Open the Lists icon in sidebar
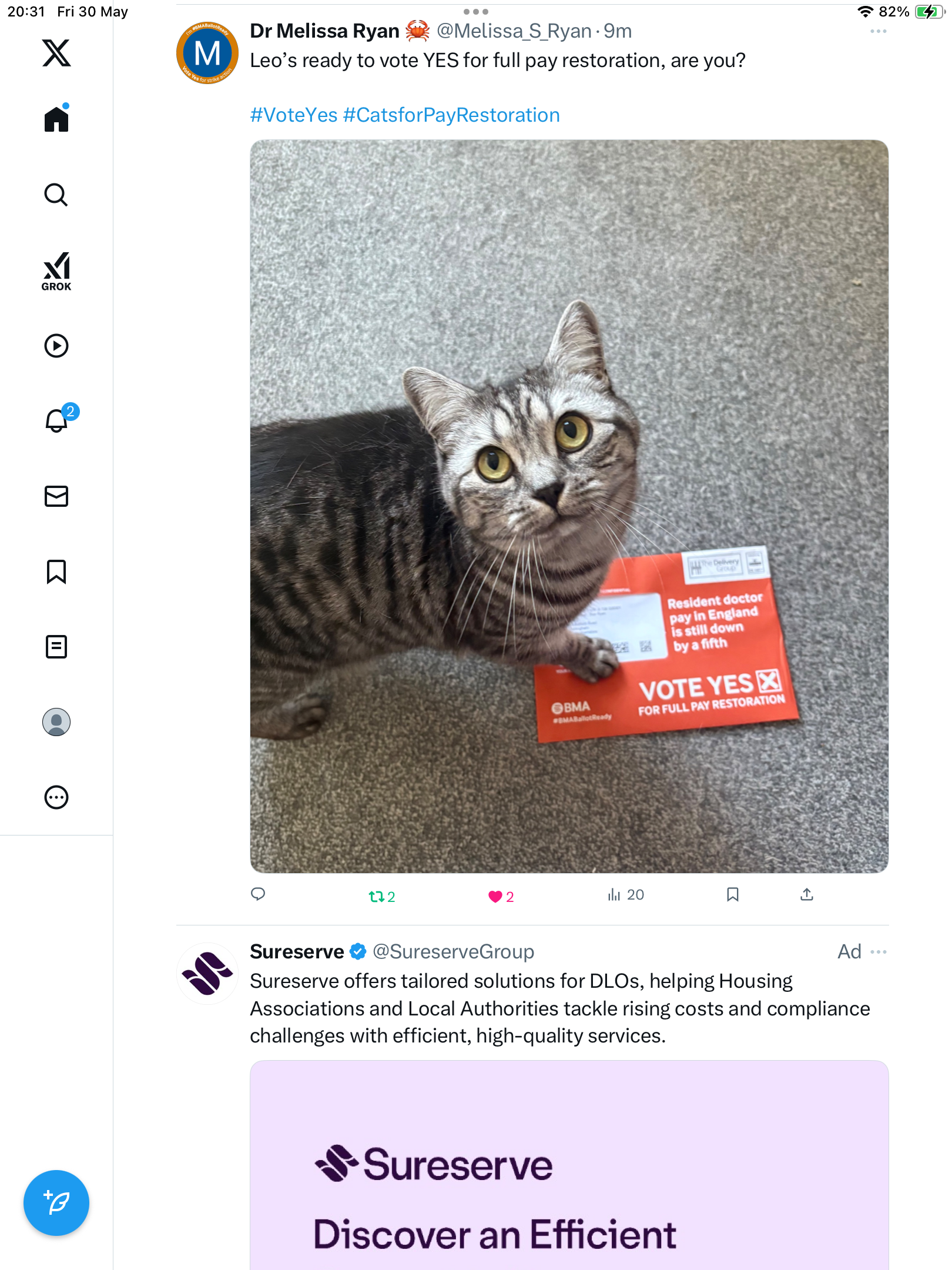Screen dimensions: 952x1270 (x=56, y=647)
